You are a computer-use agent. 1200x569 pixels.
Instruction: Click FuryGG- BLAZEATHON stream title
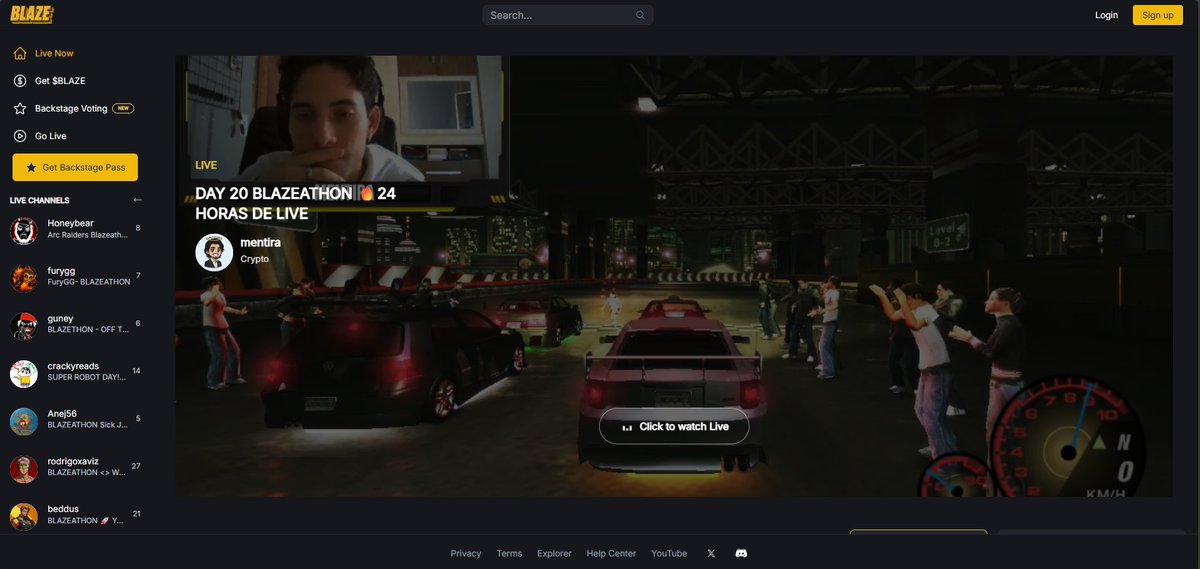pyautogui.click(x=89, y=282)
